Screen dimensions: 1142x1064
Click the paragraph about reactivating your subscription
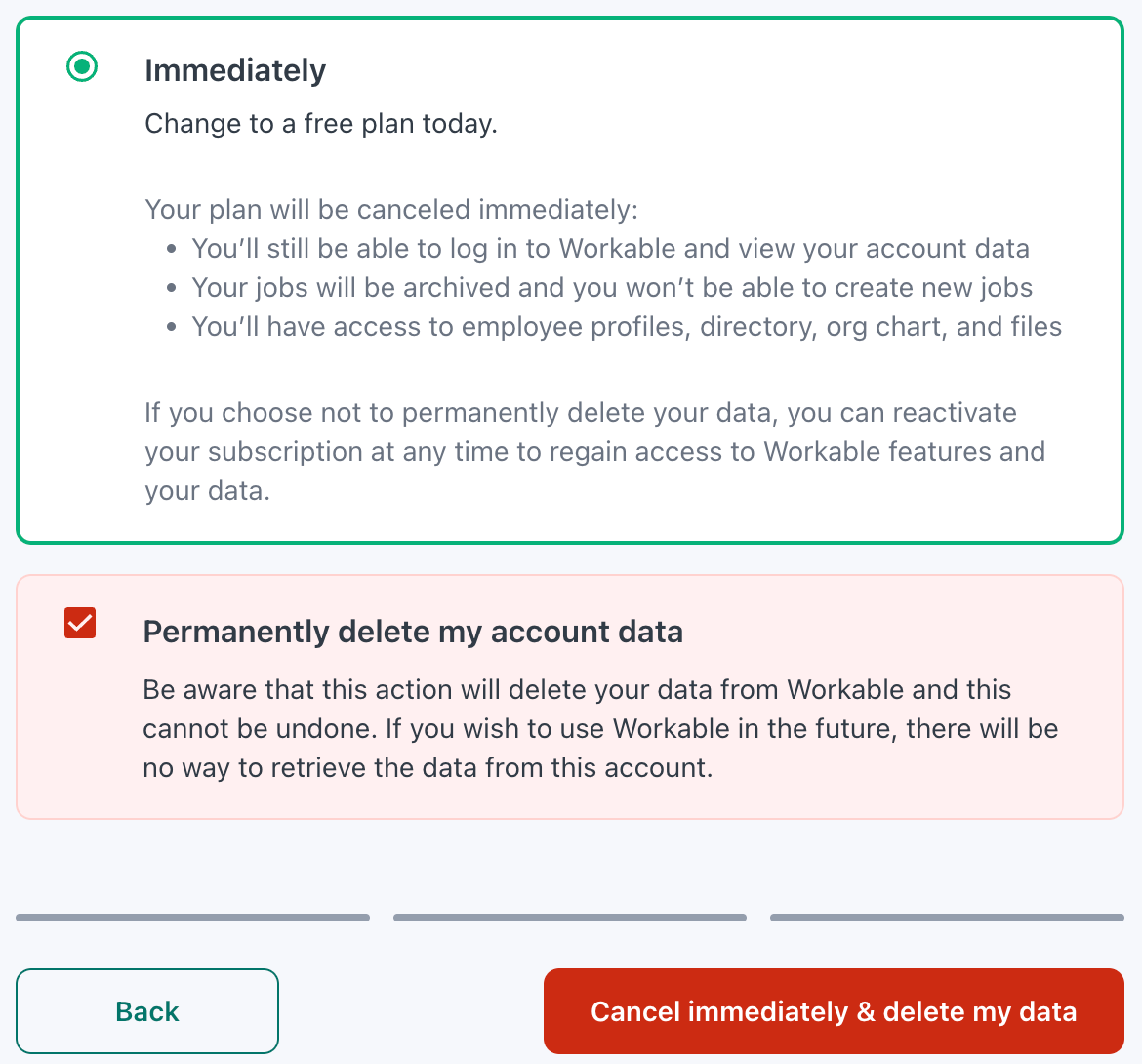click(594, 451)
